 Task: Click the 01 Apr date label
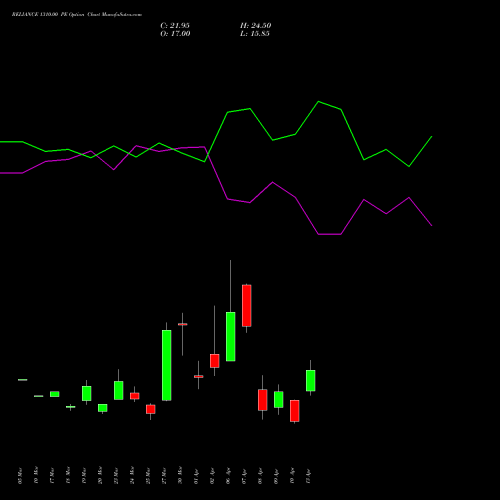coord(196,476)
